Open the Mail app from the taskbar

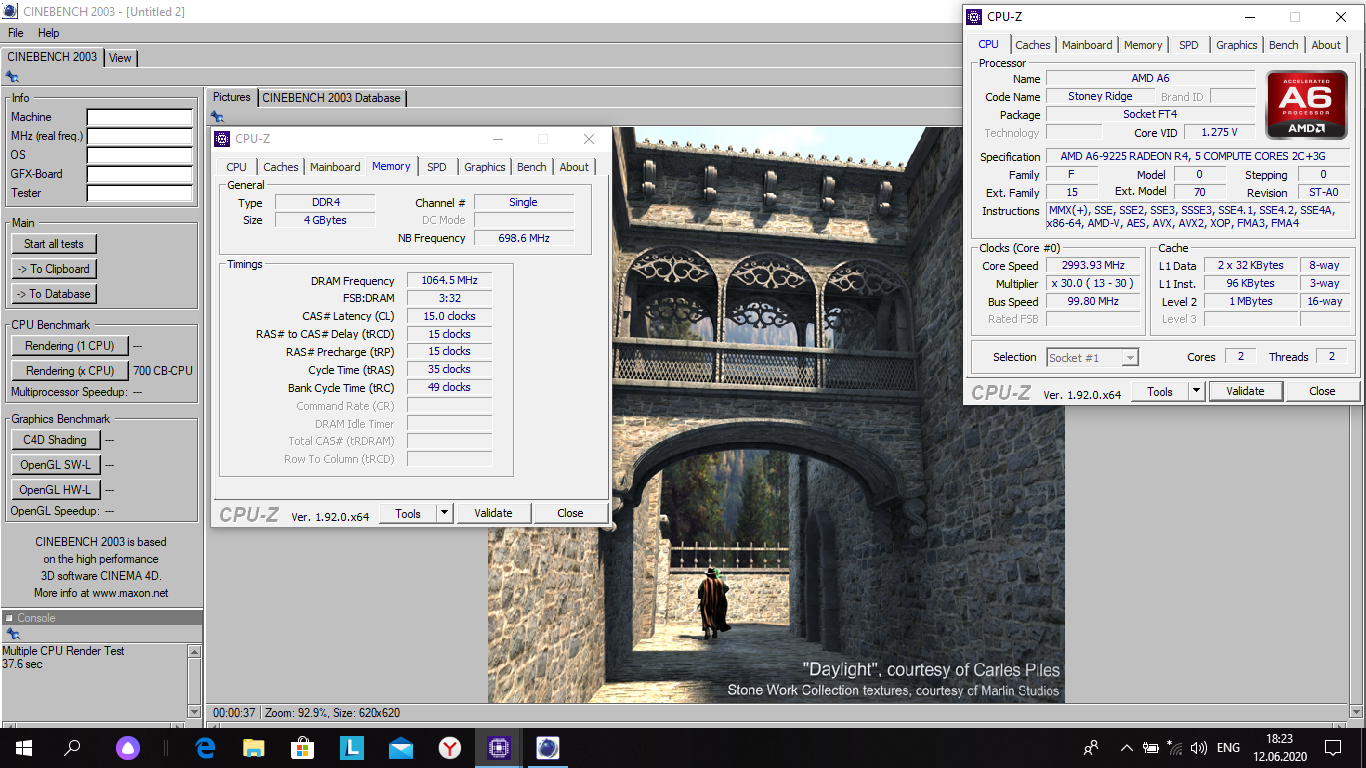coord(401,748)
